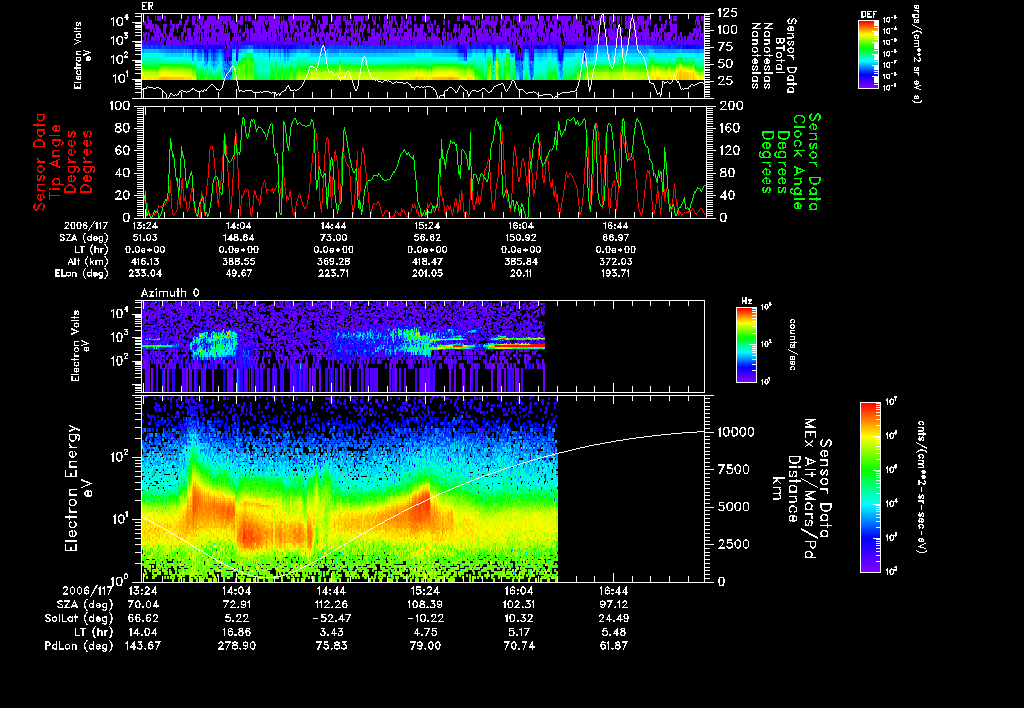Click the SZA value 97.12
Viewport: 1024px width, 708px height.
[613, 605]
